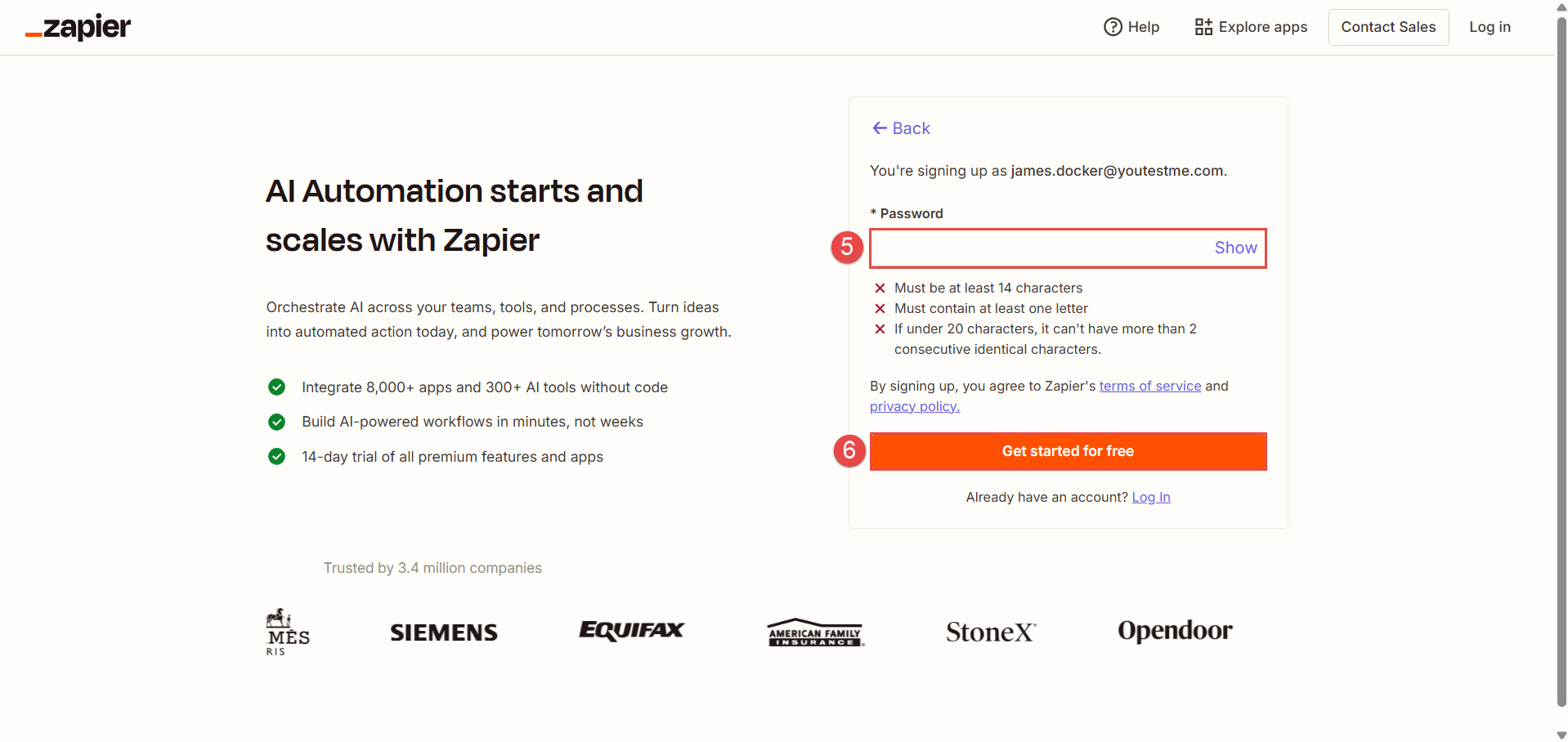Click the Log In link below the form

pyautogui.click(x=1150, y=497)
